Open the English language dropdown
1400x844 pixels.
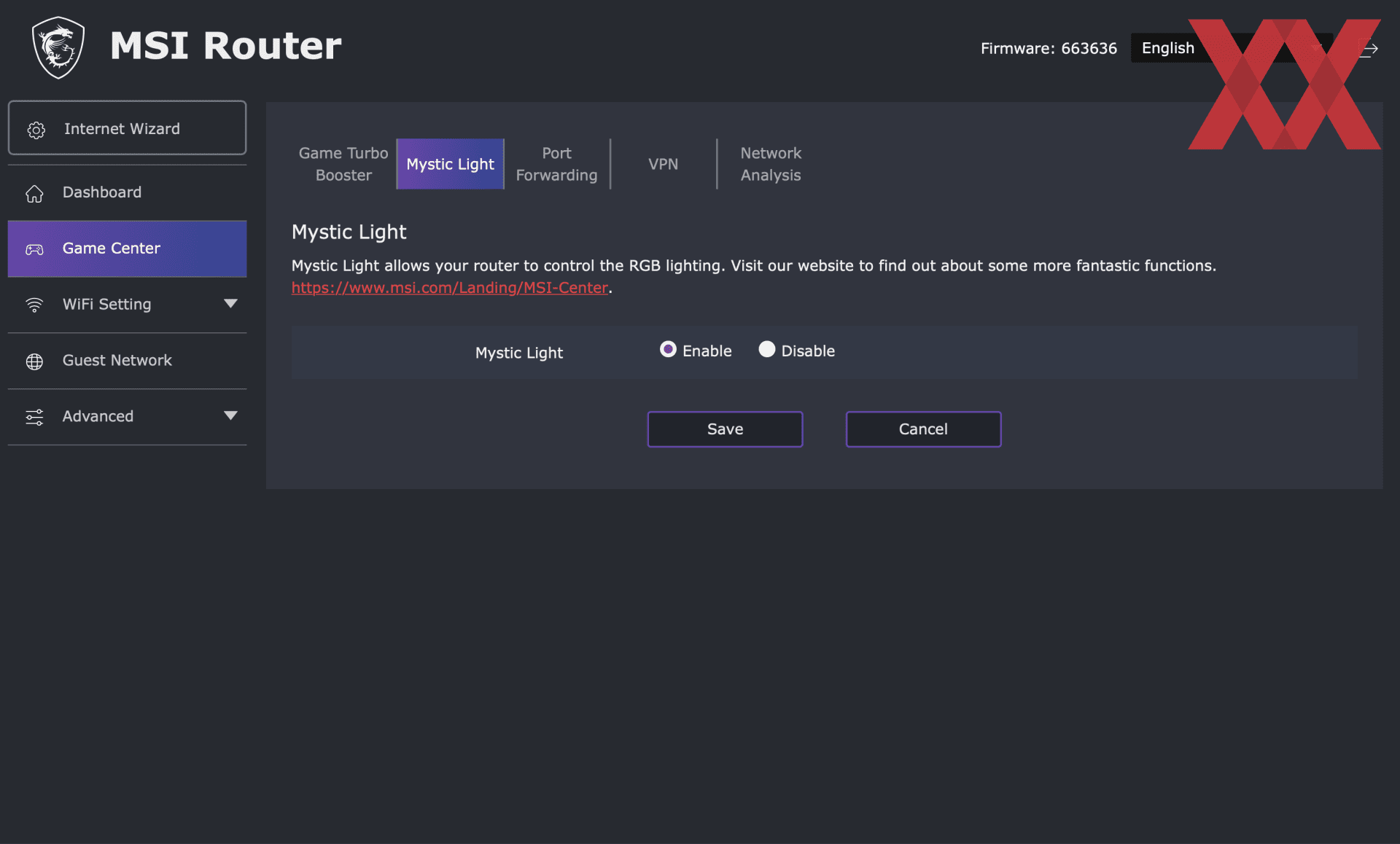[x=1232, y=48]
